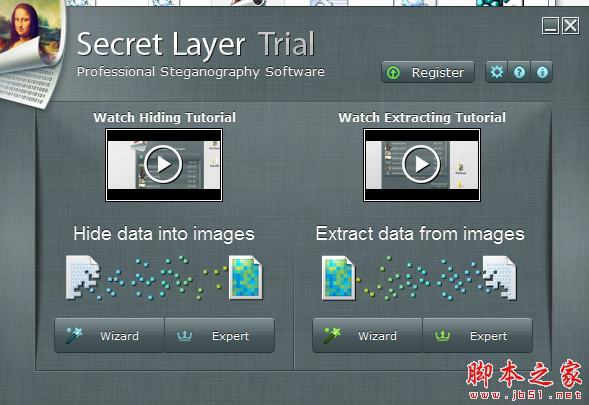589x405 pixels.
Task: Start the Wizard for extracting data
Action: coord(367,335)
